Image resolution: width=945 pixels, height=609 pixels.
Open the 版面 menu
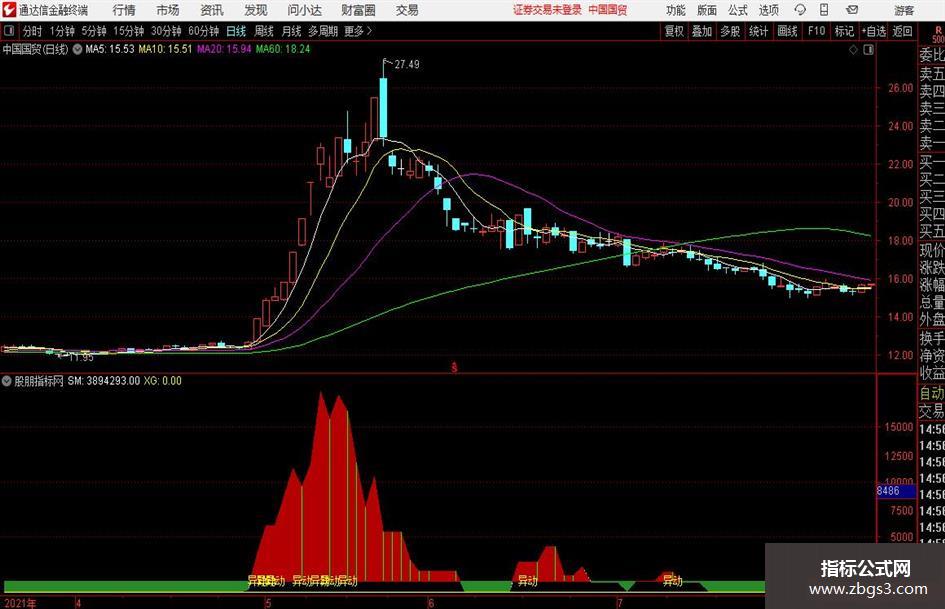707,10
